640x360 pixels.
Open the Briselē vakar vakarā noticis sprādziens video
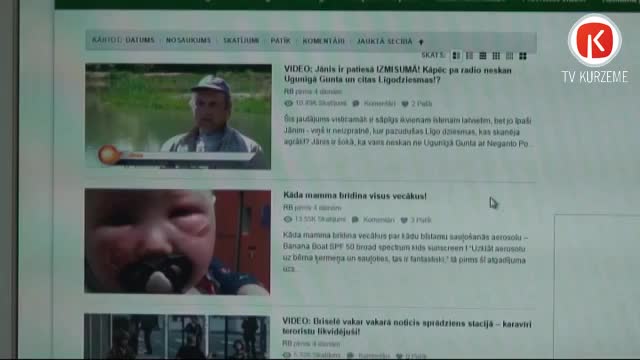coord(407,327)
